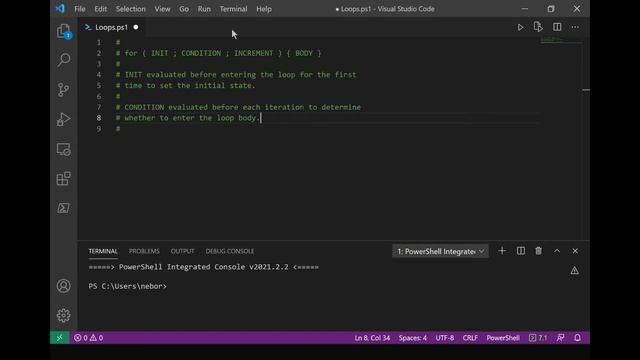640x360 pixels.
Task: Open PowerShell version 7.1 session menu
Action: click(538, 338)
